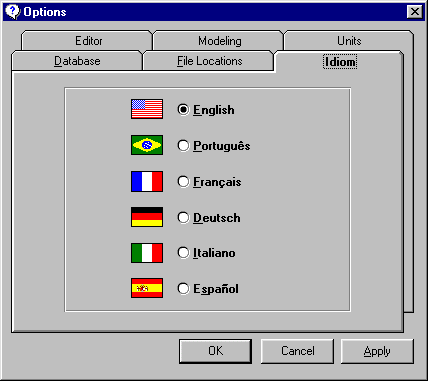Click the Options help icon in title bar
428x381 pixels.
coord(13,12)
